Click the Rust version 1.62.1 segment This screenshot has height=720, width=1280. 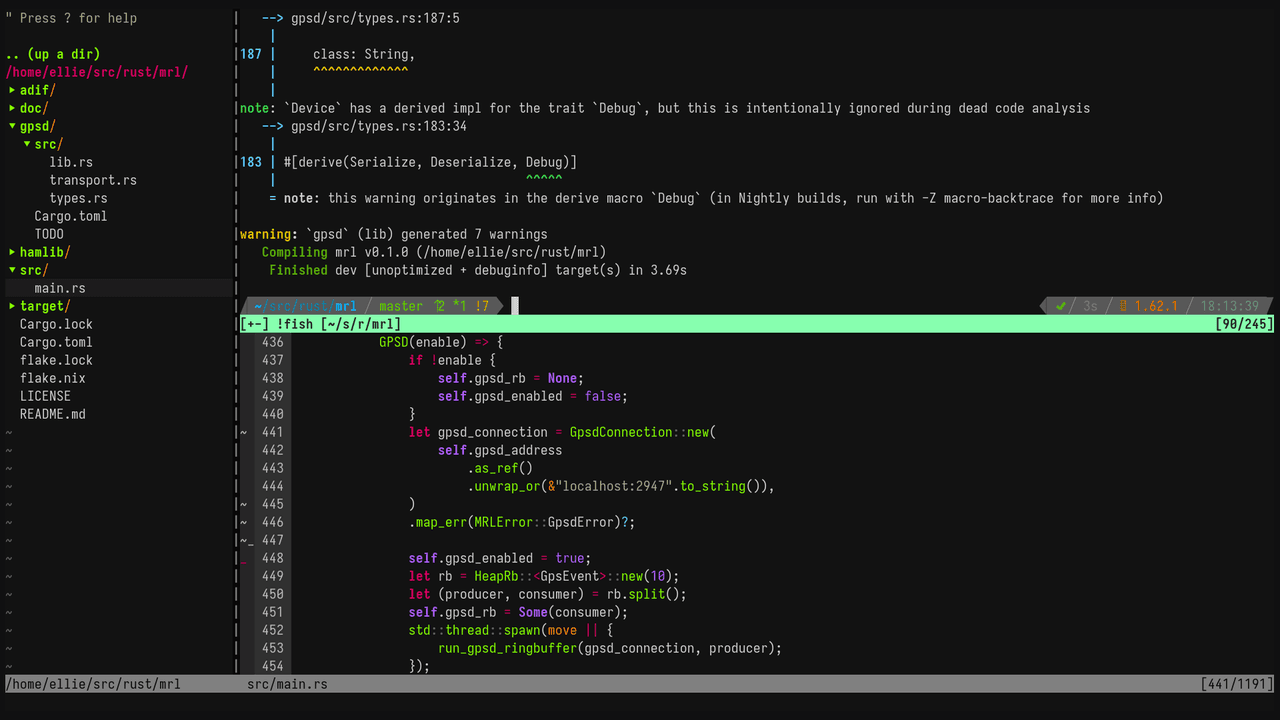point(1154,306)
